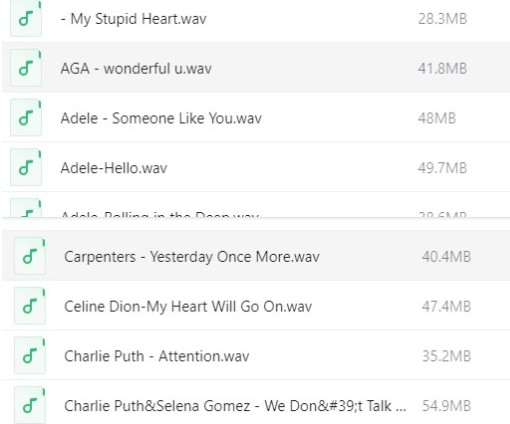This screenshot has width=510, height=424.
Task: Select the audio icon next to Adele-Hello.wav
Action: (26, 167)
